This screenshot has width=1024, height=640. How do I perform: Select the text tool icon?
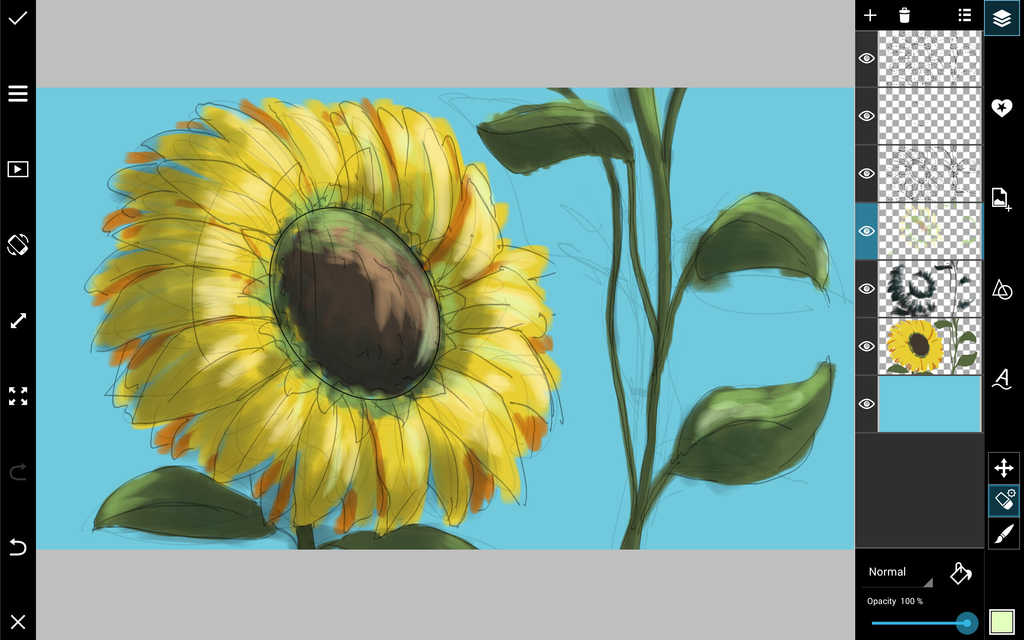(x=1002, y=379)
